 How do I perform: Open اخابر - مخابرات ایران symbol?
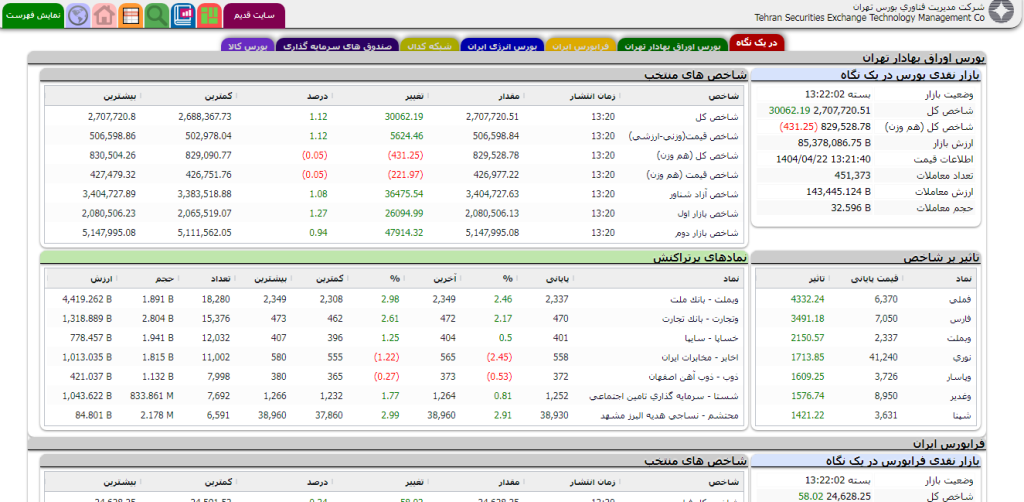click(x=700, y=357)
